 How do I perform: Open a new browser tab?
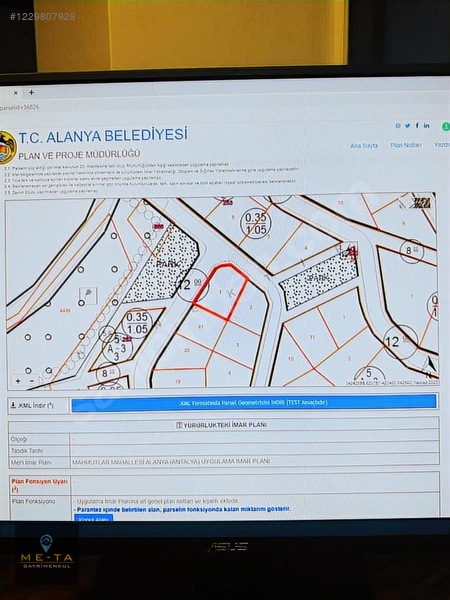[31, 93]
